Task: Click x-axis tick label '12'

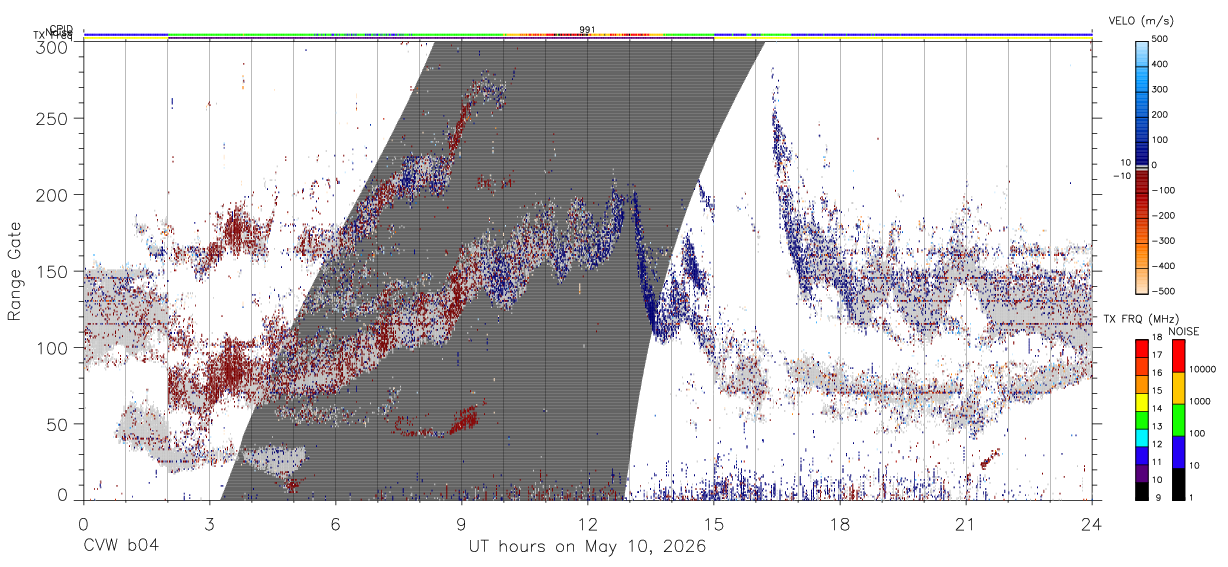Action: pyautogui.click(x=587, y=524)
